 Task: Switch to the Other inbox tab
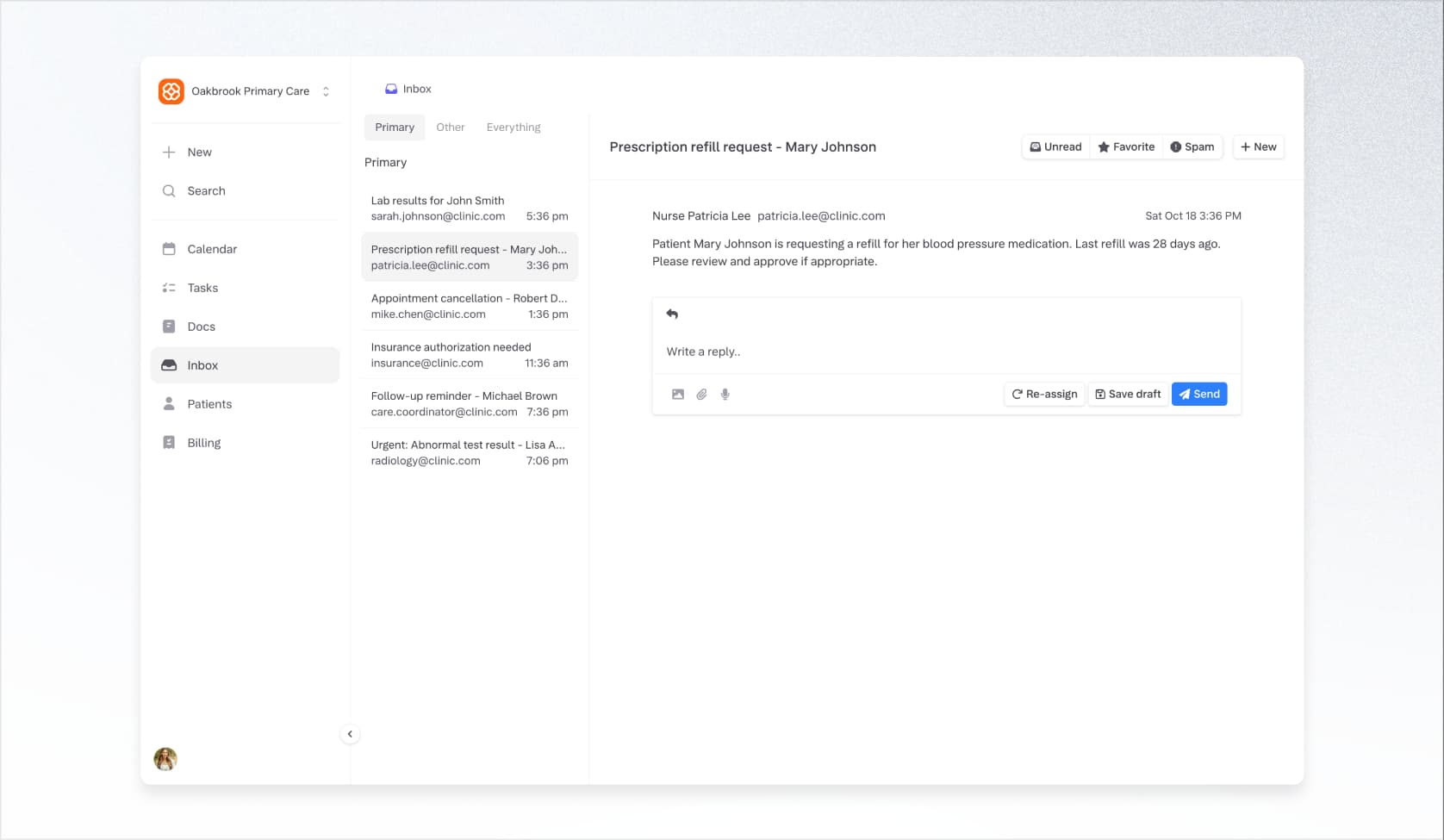click(x=450, y=128)
